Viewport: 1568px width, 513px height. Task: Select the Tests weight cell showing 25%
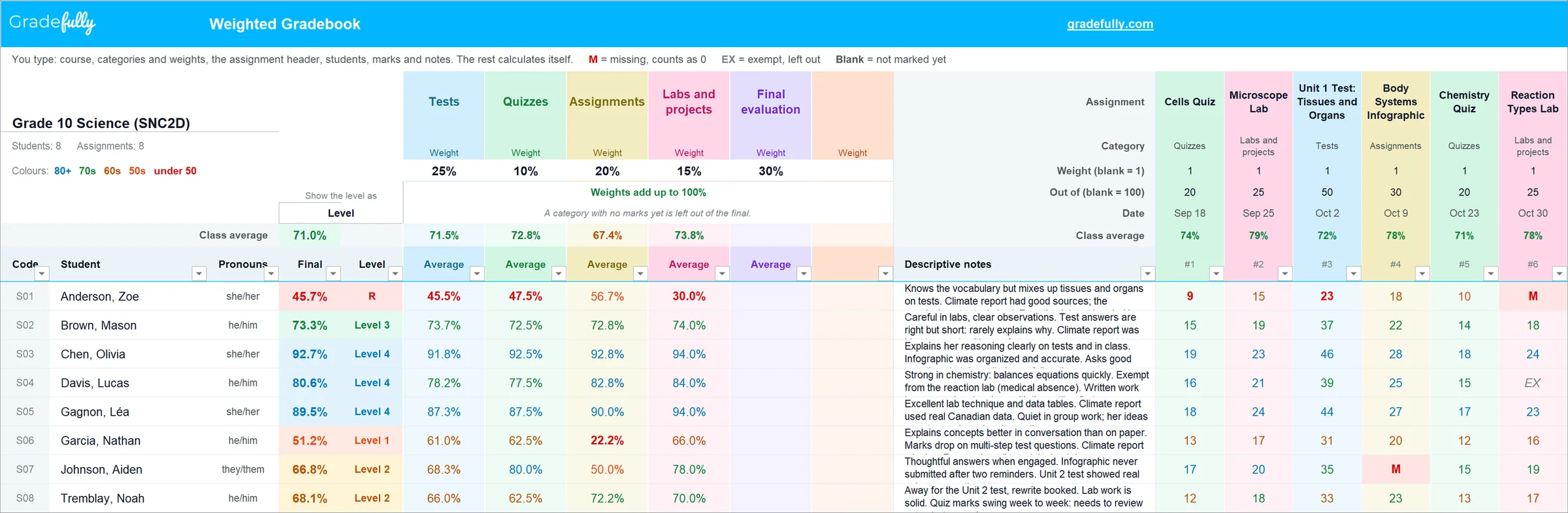[x=444, y=171]
